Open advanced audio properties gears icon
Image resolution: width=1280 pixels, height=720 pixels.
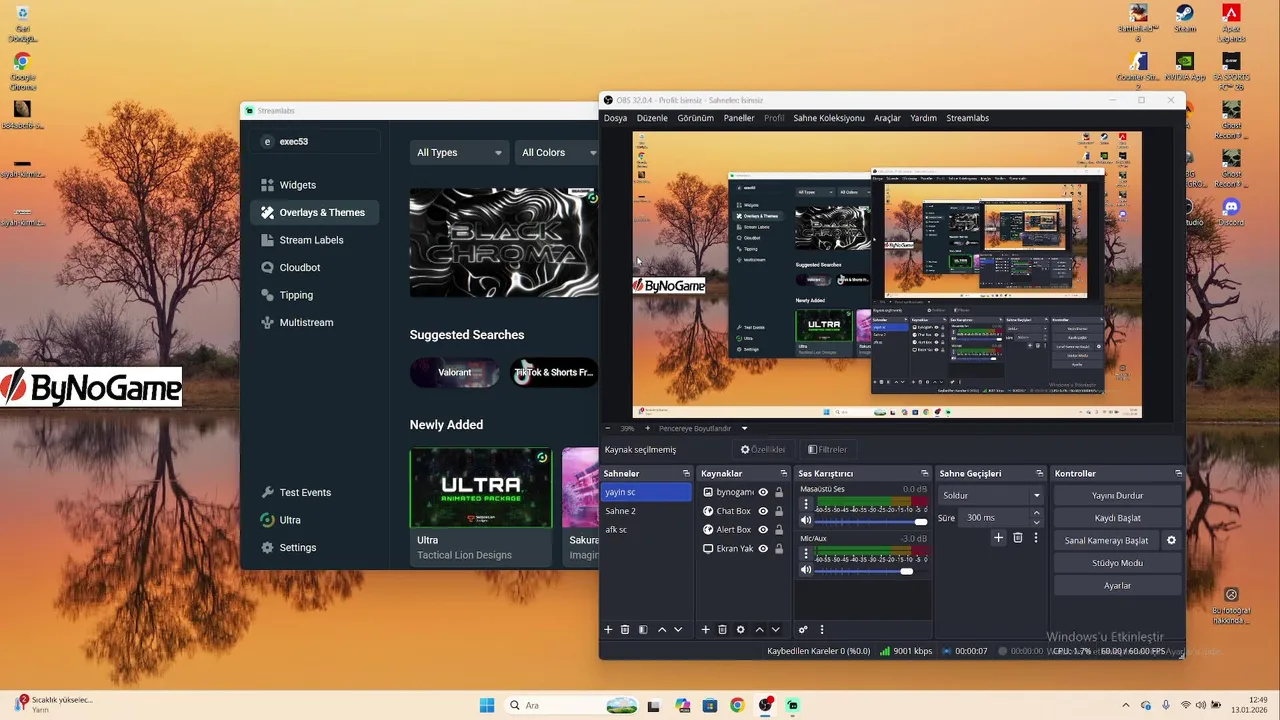802,630
